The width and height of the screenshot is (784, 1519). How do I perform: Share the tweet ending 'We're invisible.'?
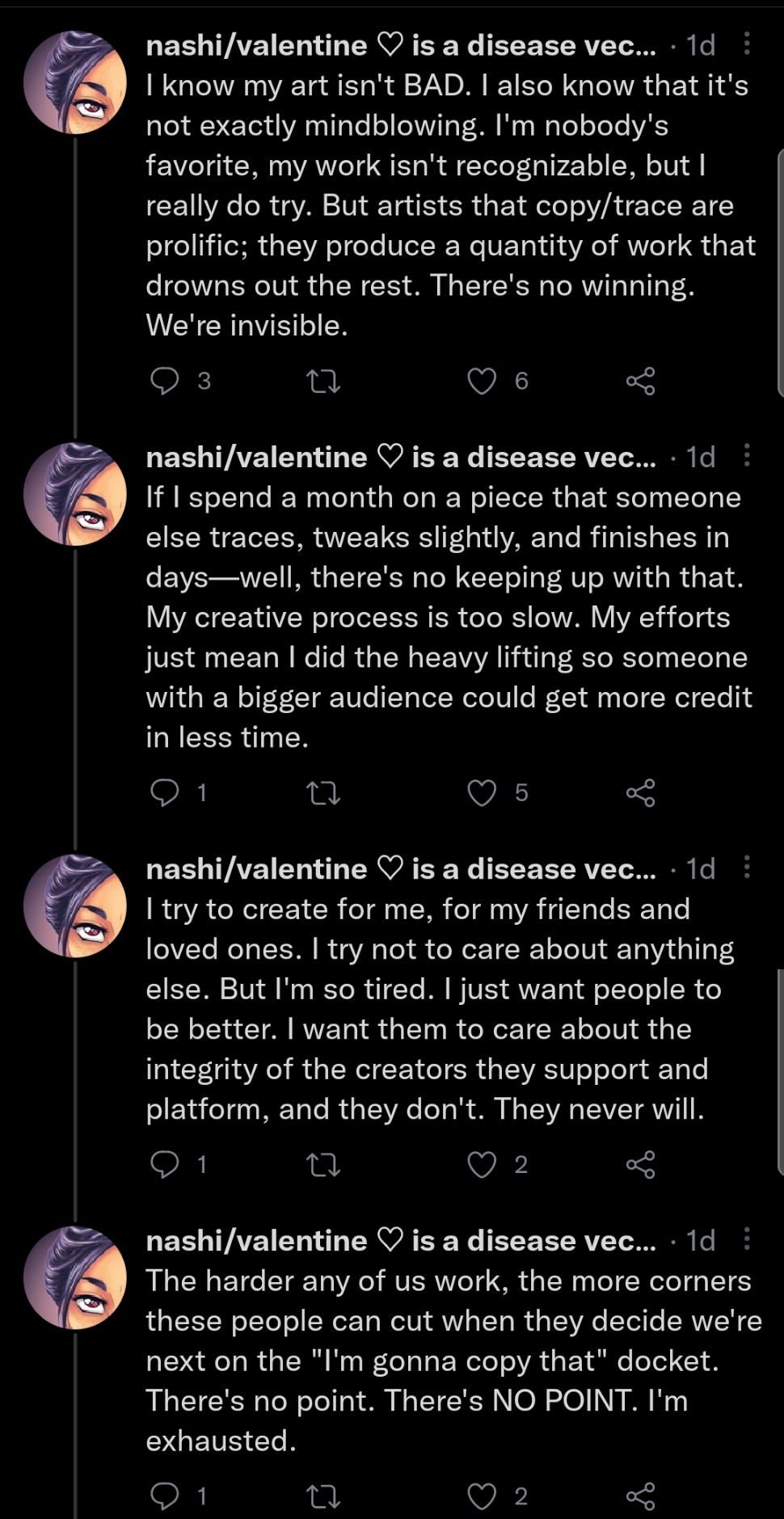640,381
